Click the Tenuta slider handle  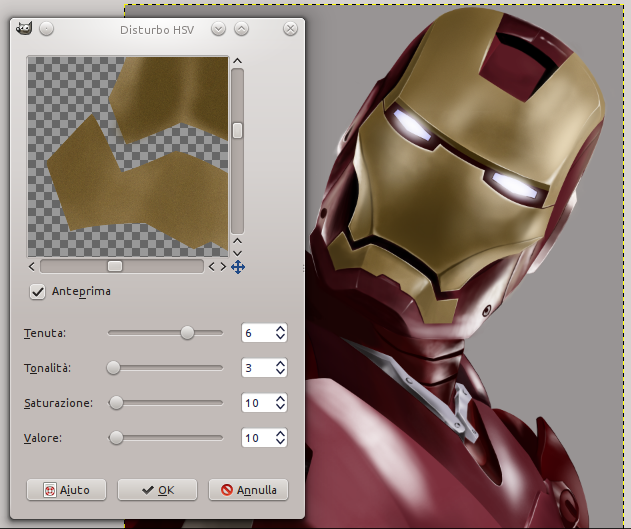coord(187,333)
